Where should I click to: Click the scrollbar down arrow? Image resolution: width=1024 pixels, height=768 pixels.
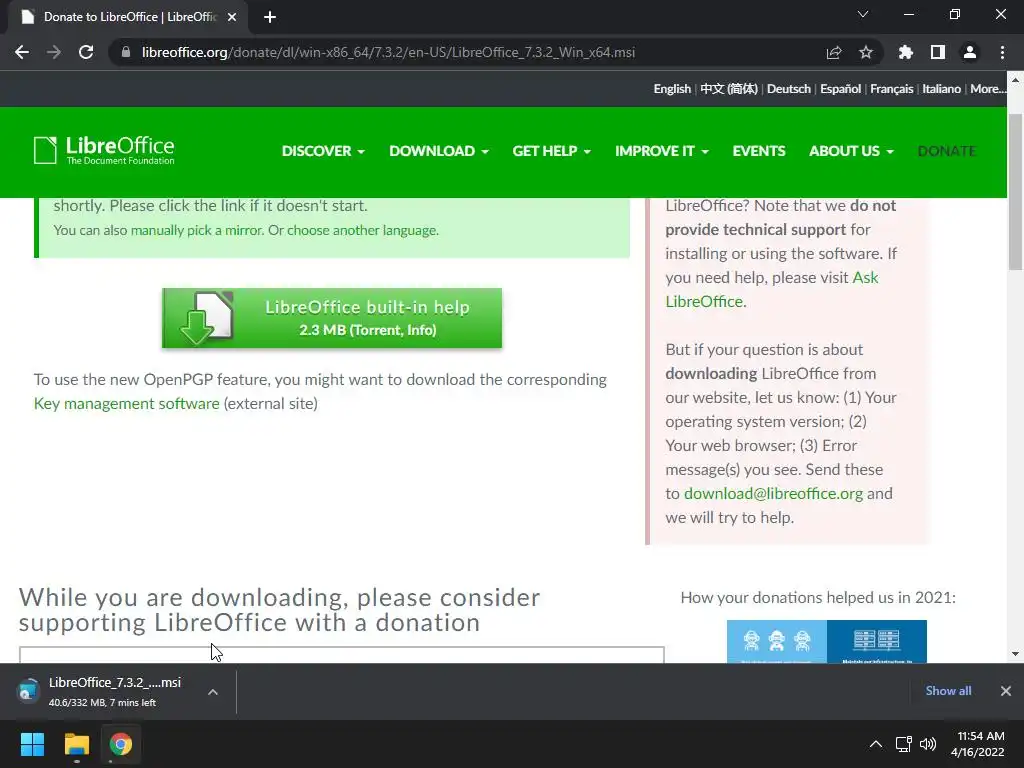pos(1015,654)
